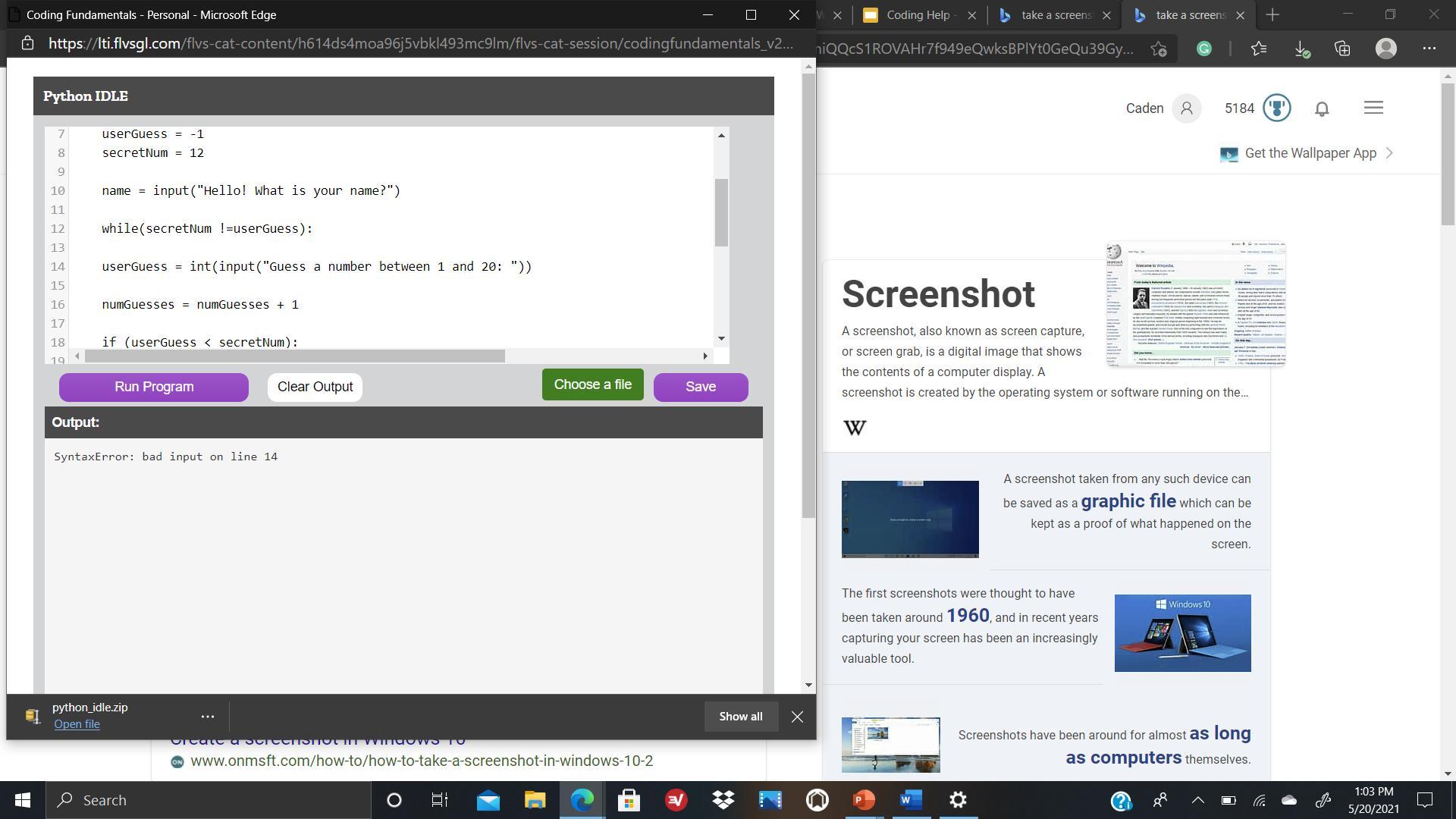Click the code editor horizontal scrollbar

click(x=295, y=356)
